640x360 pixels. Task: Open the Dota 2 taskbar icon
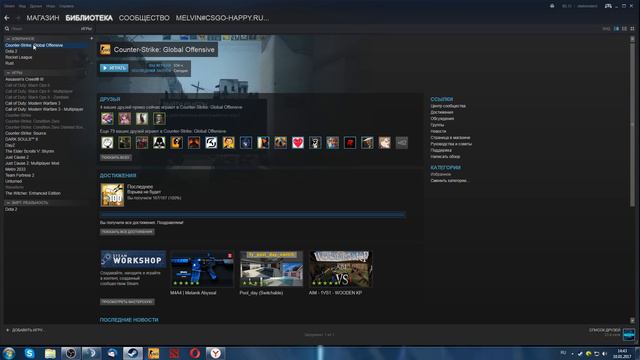[x=174, y=353]
